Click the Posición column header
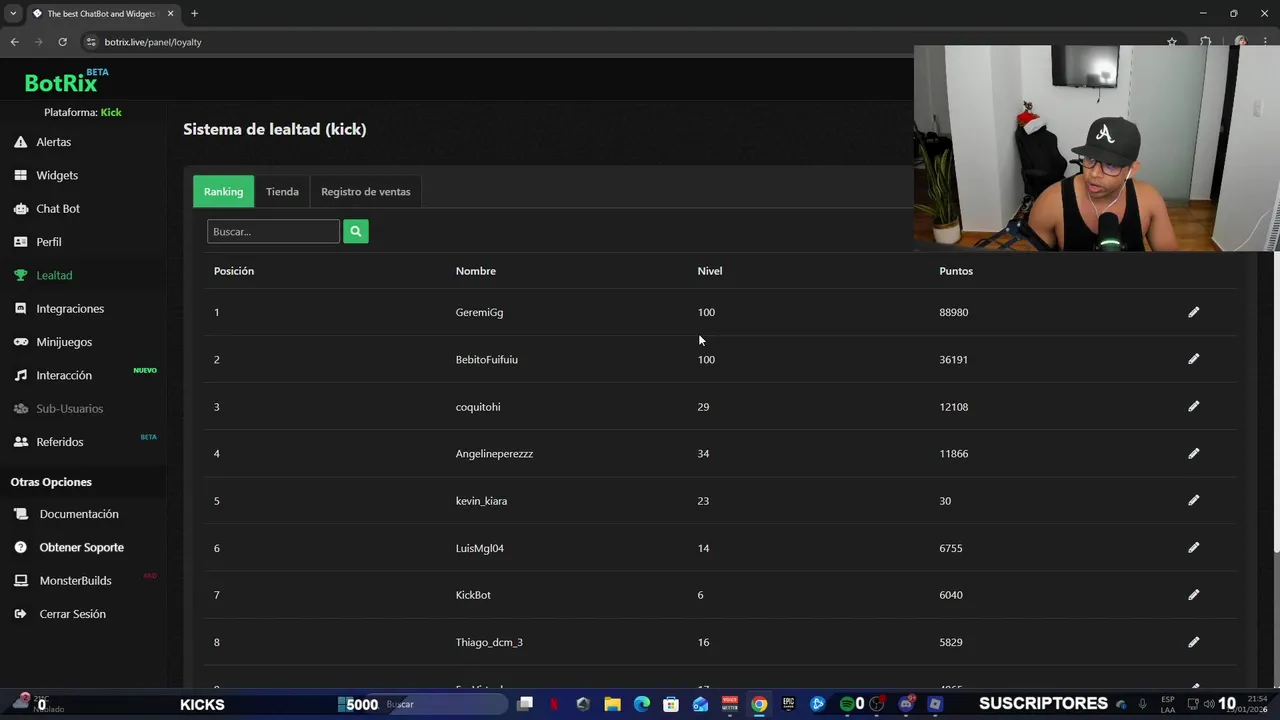The width and height of the screenshot is (1280, 720). [234, 271]
